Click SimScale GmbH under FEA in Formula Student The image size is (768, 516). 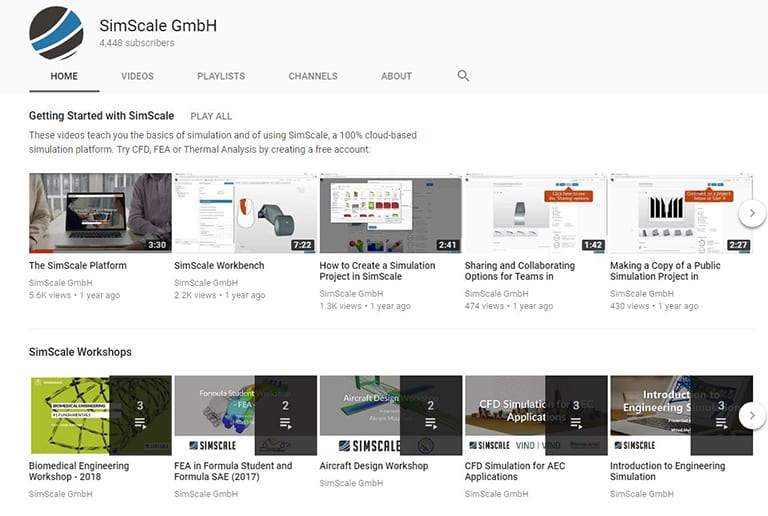coord(206,494)
